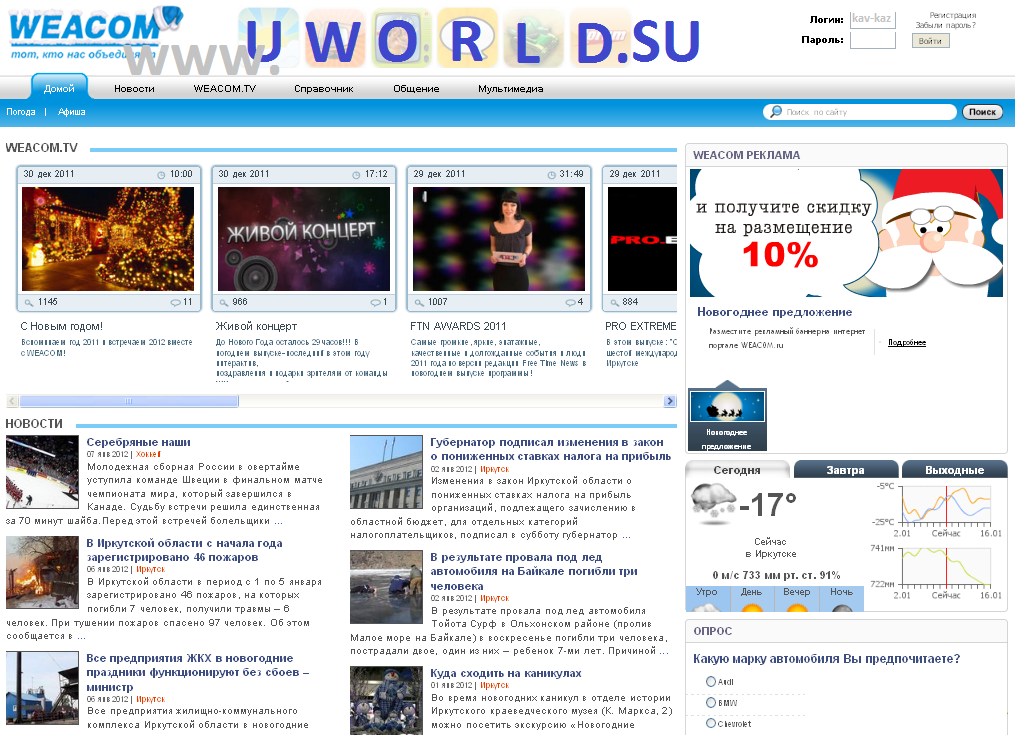Open the Домой tab
The image size is (1015, 735).
(x=59, y=88)
